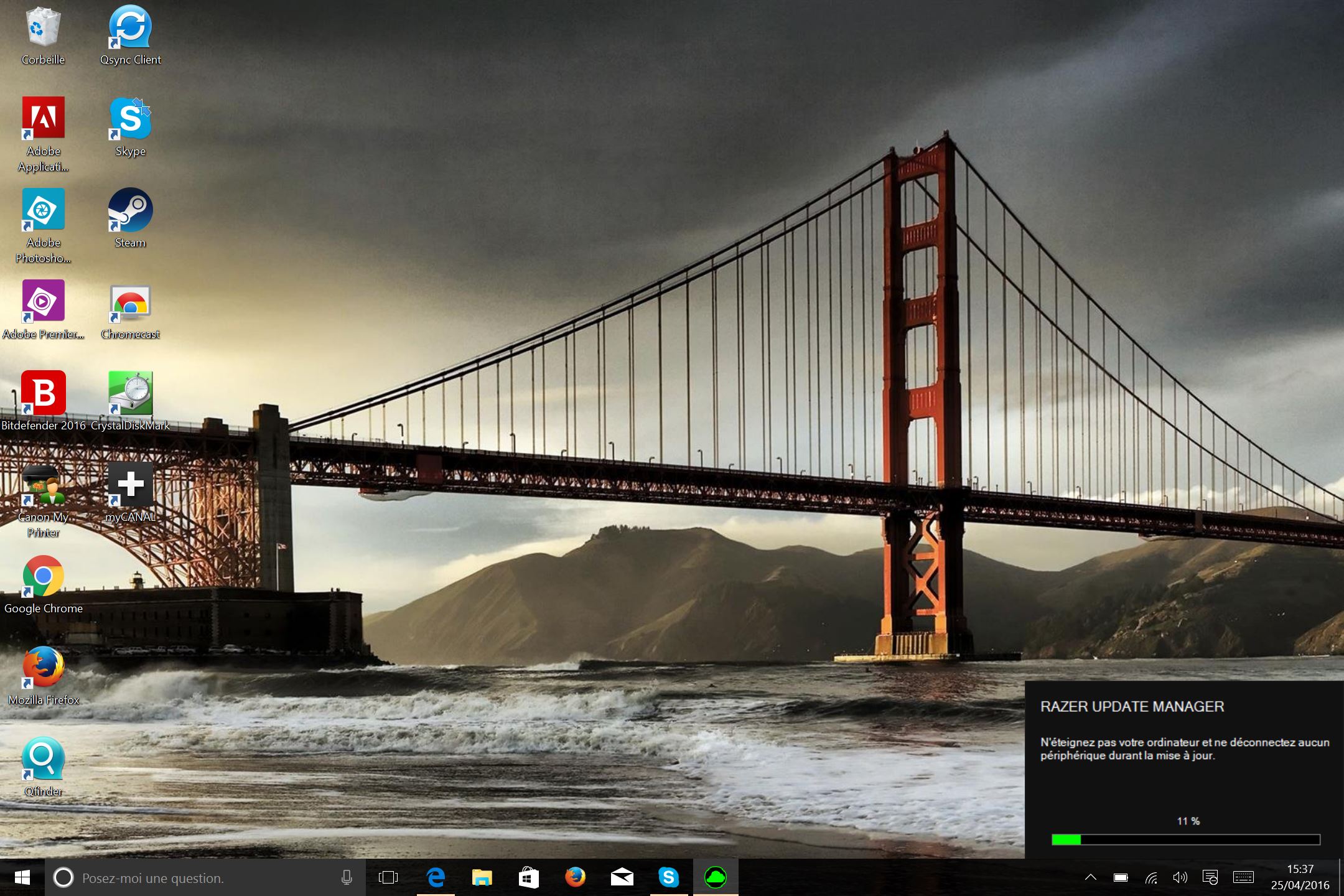Screen dimensions: 1344x896
Task: Click the Cortana microphone icon
Action: (347, 878)
